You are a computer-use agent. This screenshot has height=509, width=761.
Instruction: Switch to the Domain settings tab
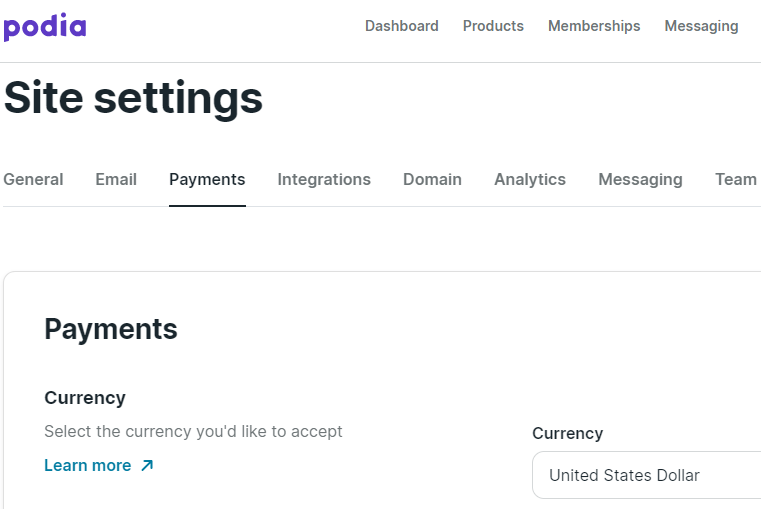tap(432, 180)
